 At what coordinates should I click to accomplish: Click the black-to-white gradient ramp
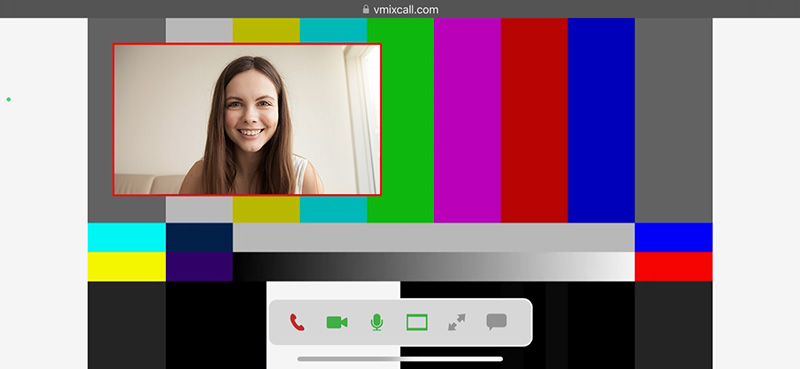click(434, 266)
